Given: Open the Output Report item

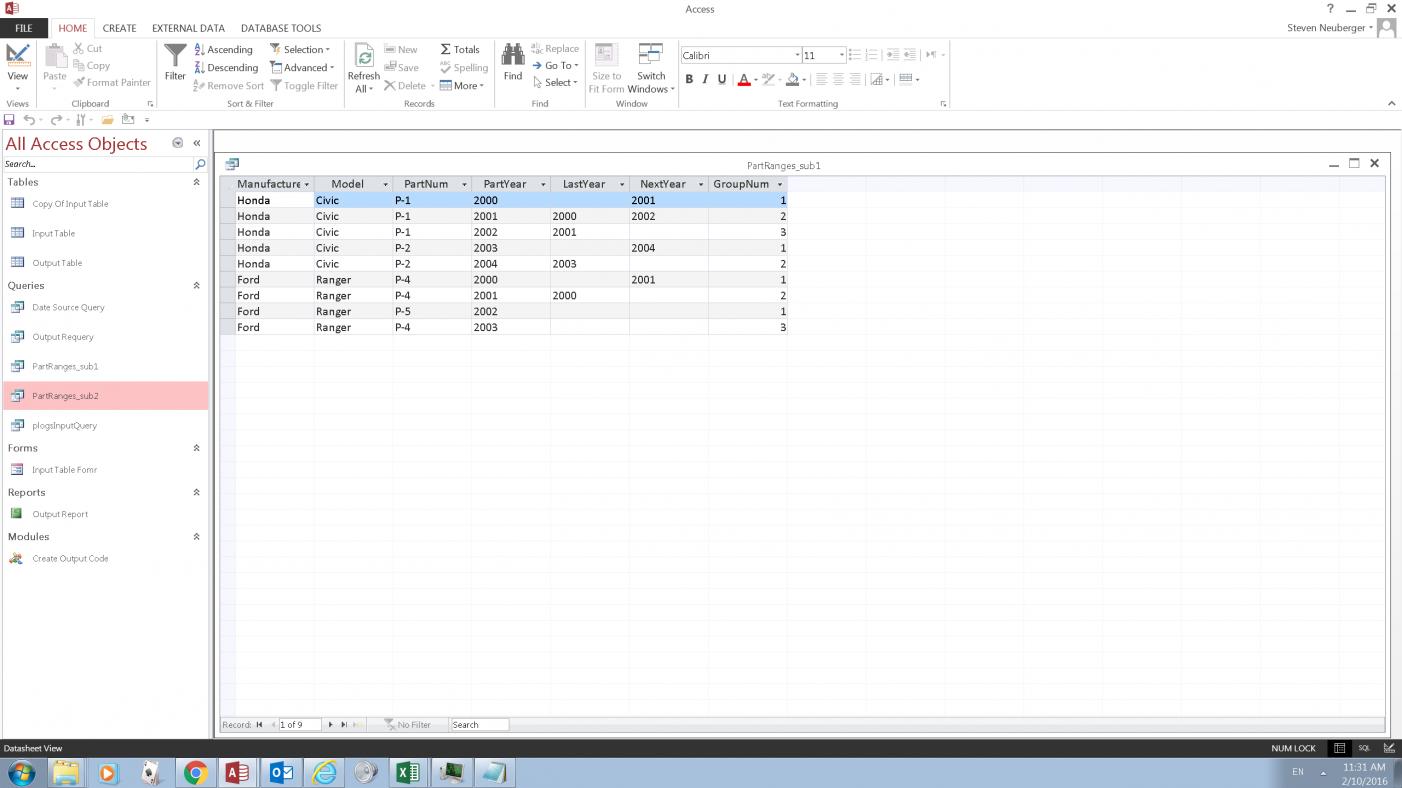Looking at the screenshot, I should point(60,514).
